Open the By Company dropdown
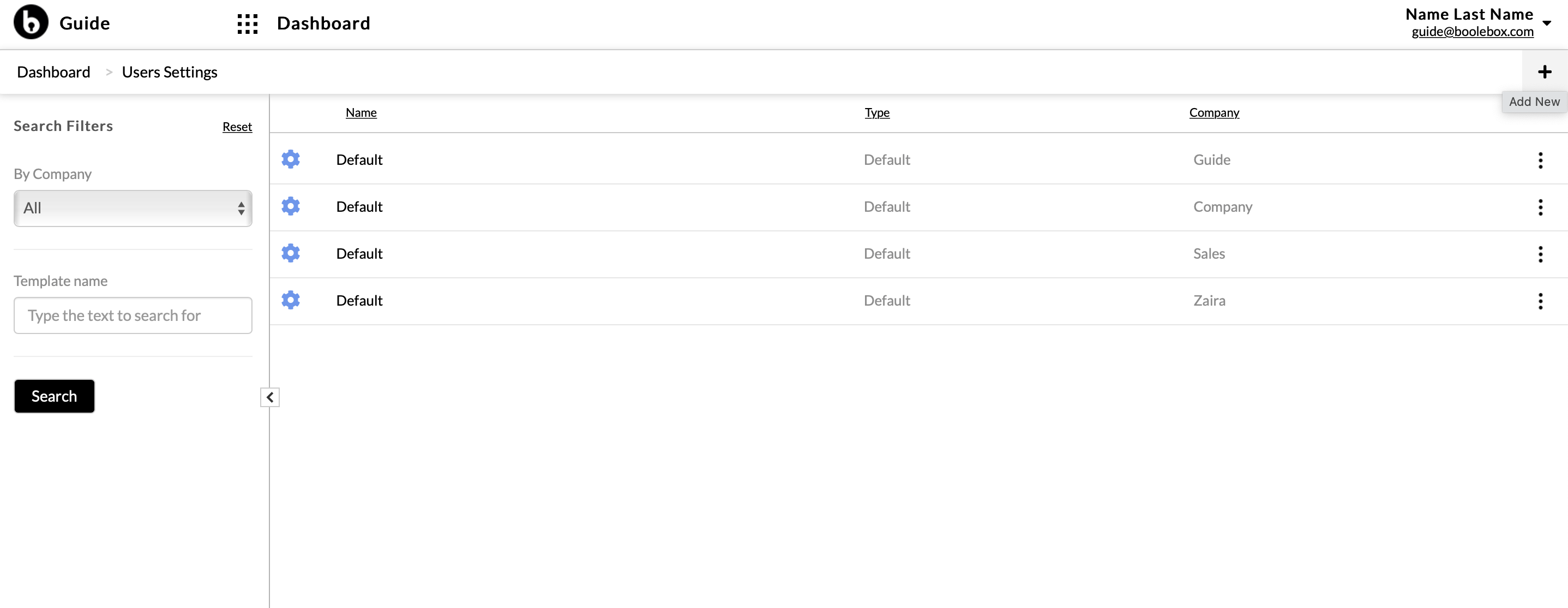Image resolution: width=1568 pixels, height=608 pixels. pyautogui.click(x=133, y=208)
